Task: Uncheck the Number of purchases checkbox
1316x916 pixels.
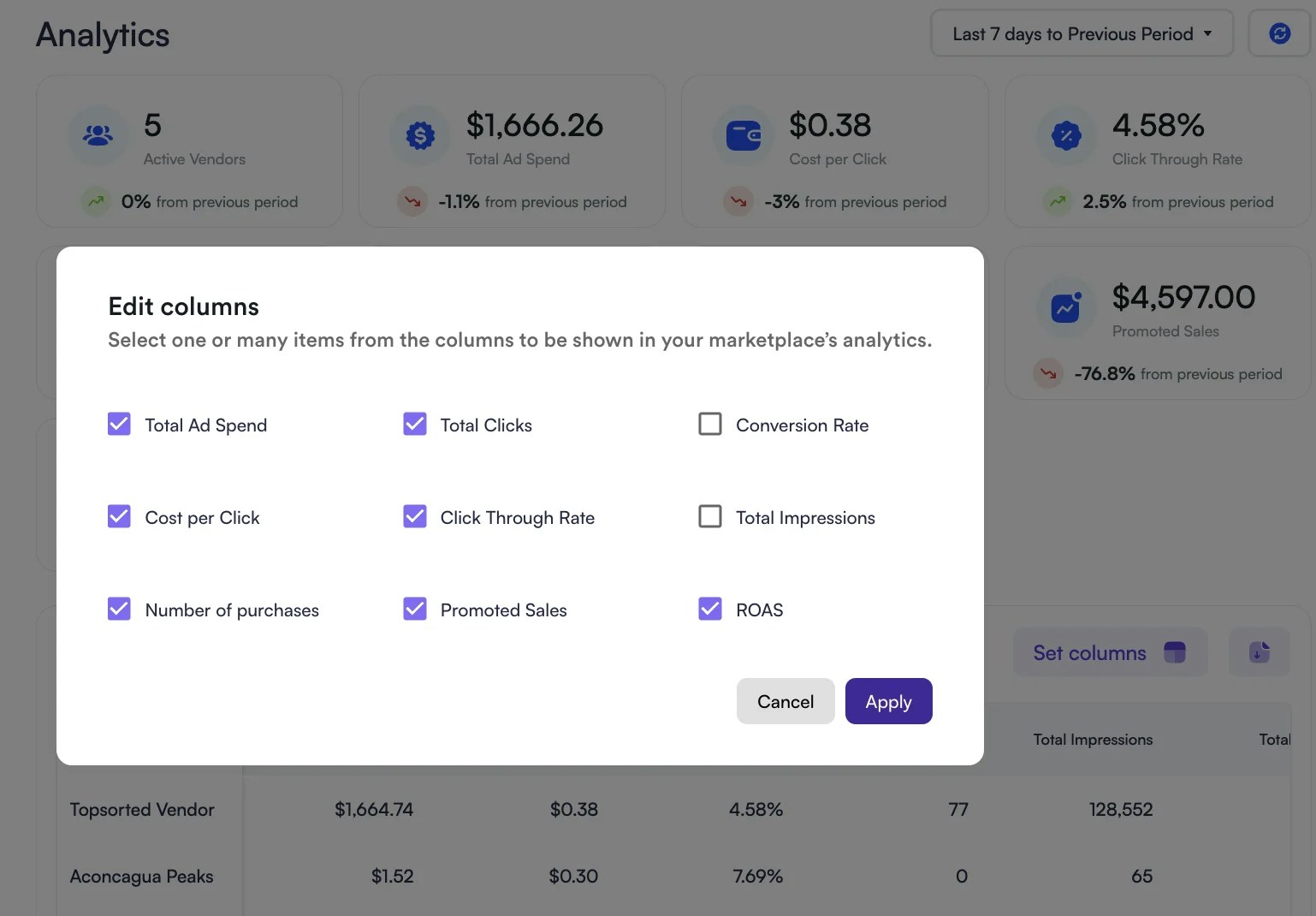Action: (119, 609)
